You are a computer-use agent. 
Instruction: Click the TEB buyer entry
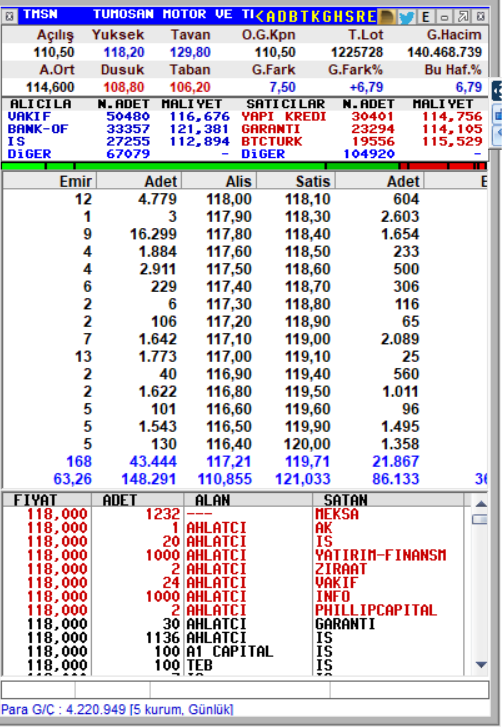[199, 665]
